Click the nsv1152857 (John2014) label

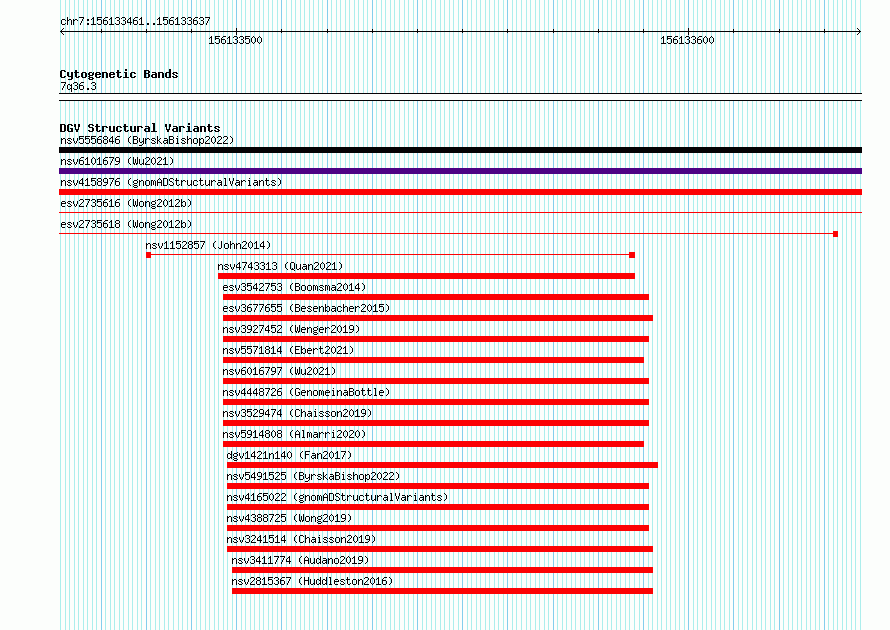[x=208, y=245]
